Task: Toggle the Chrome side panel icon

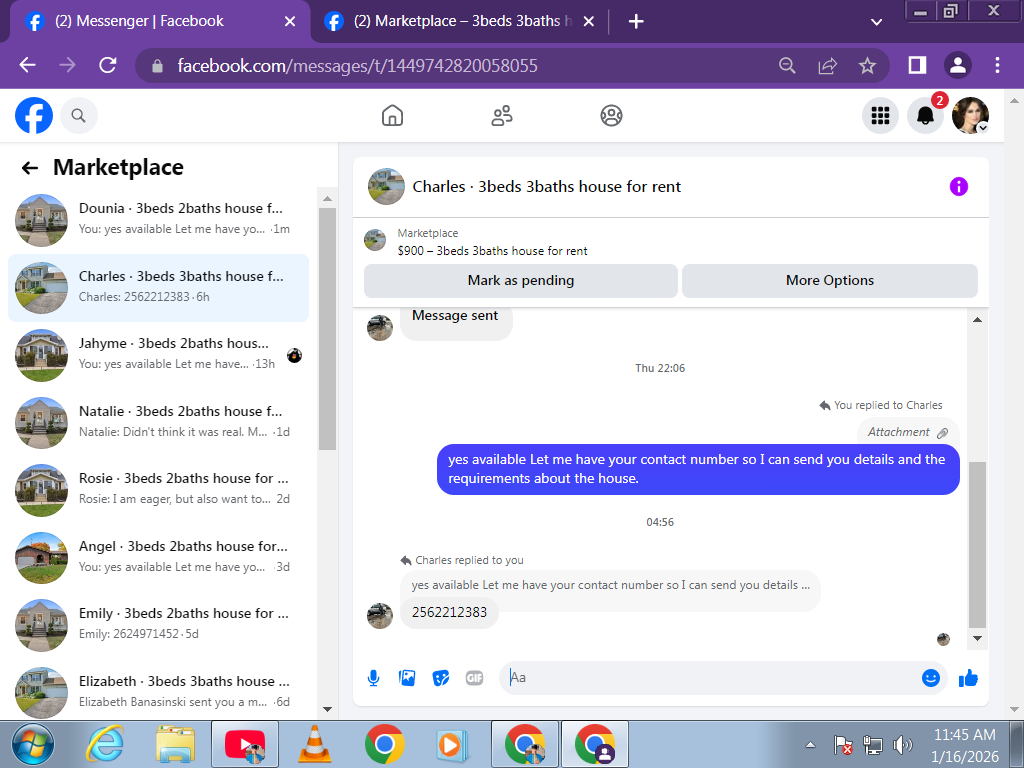Action: pos(917,65)
